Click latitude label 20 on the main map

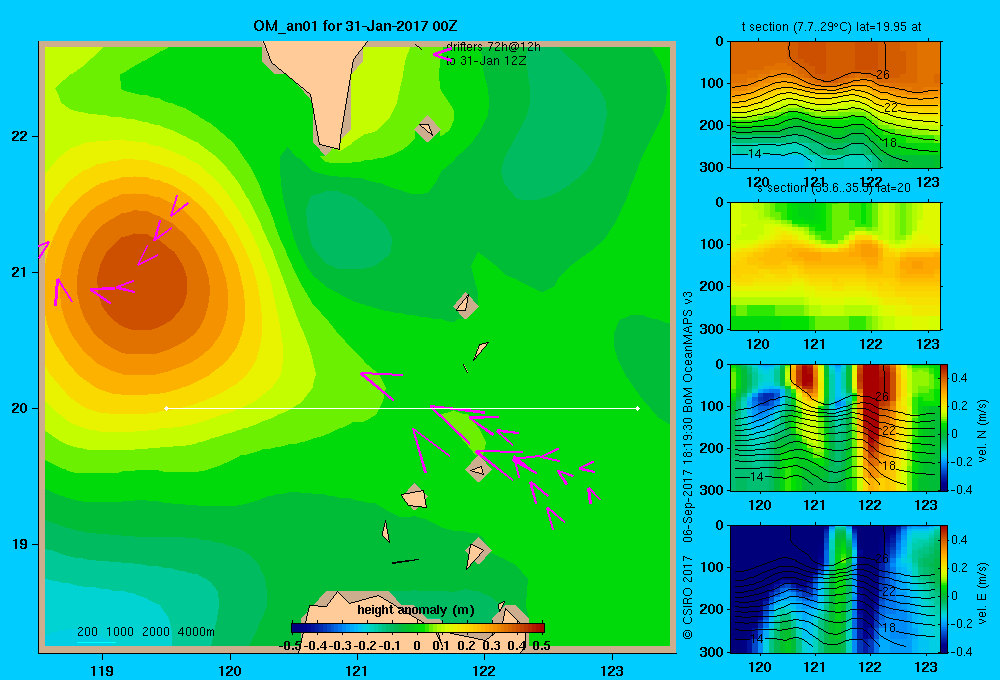(x=19, y=408)
